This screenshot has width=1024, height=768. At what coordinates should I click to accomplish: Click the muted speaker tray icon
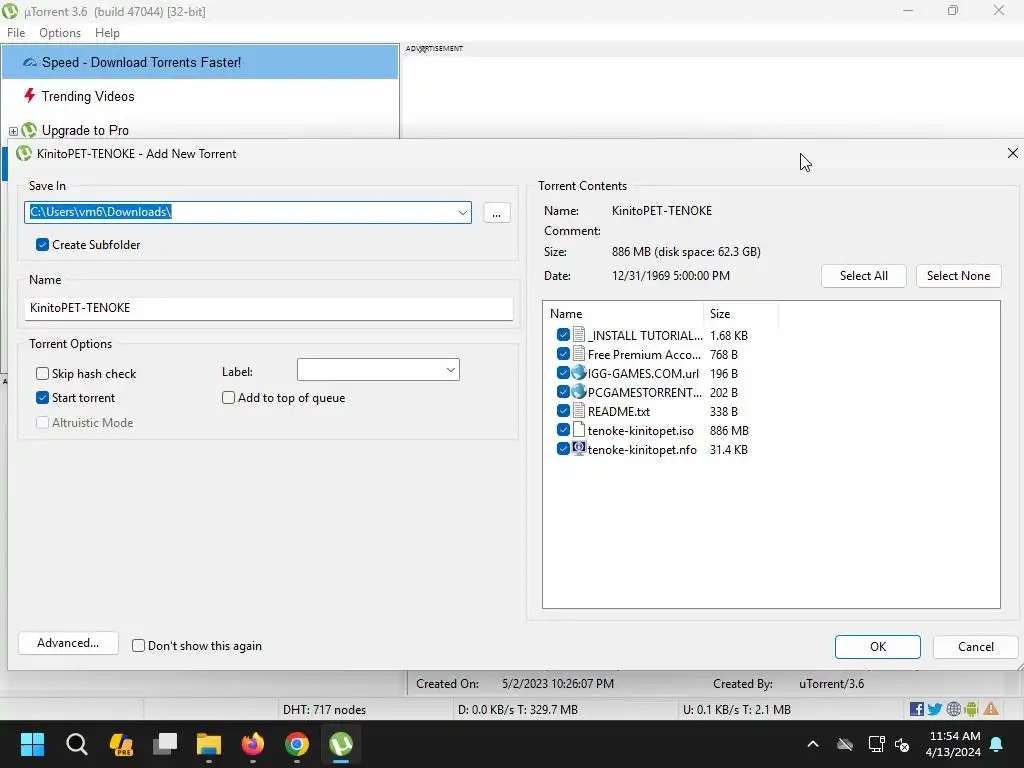tap(903, 744)
